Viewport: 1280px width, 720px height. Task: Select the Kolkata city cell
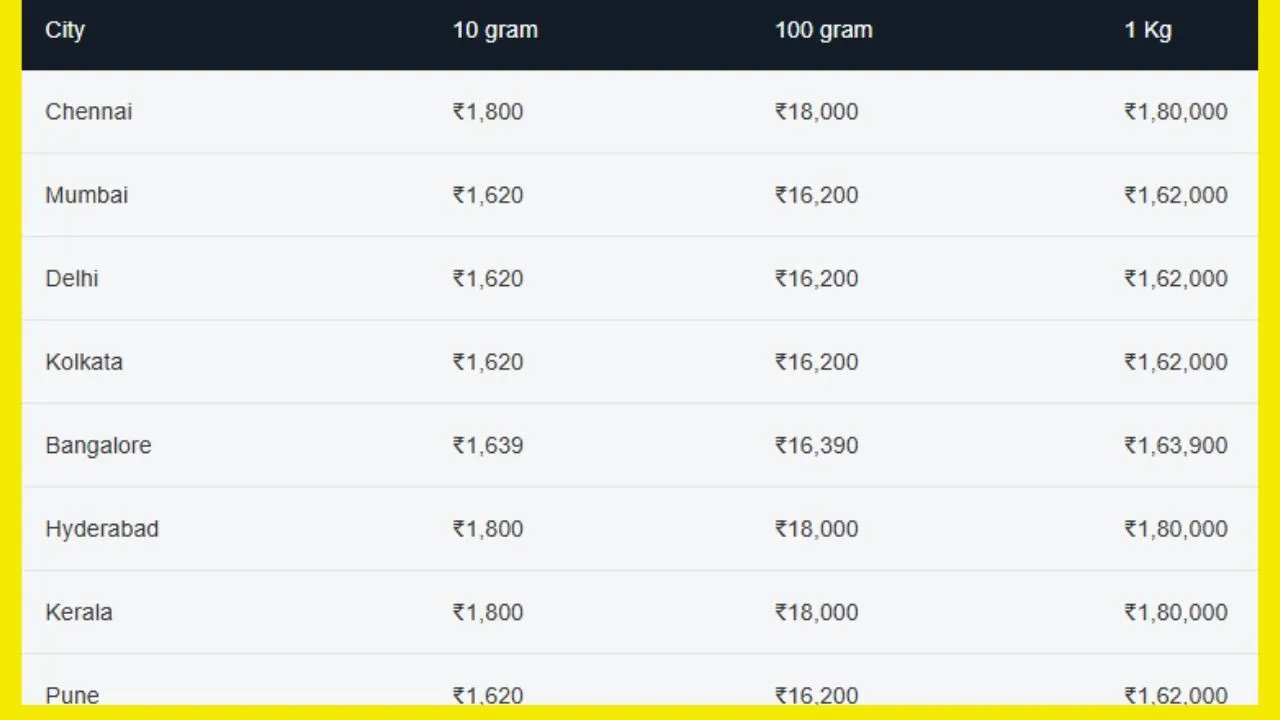coord(84,362)
